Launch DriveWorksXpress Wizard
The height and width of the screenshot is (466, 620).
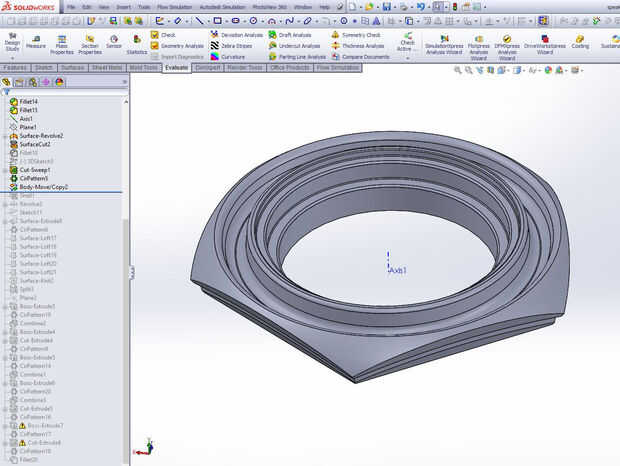(x=544, y=44)
